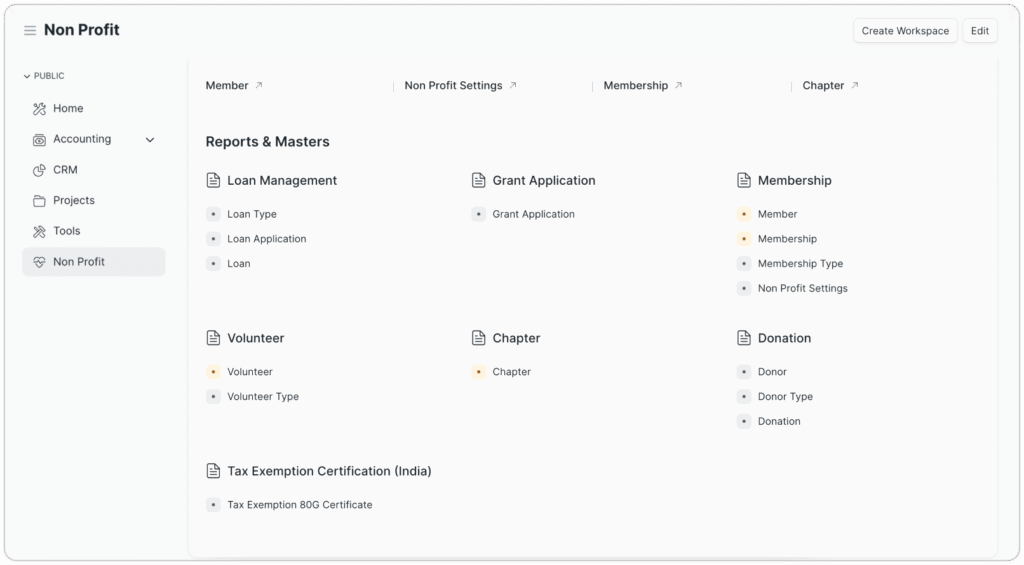The width and height of the screenshot is (1024, 565).
Task: Open the Donor Type link
Action: [785, 397]
